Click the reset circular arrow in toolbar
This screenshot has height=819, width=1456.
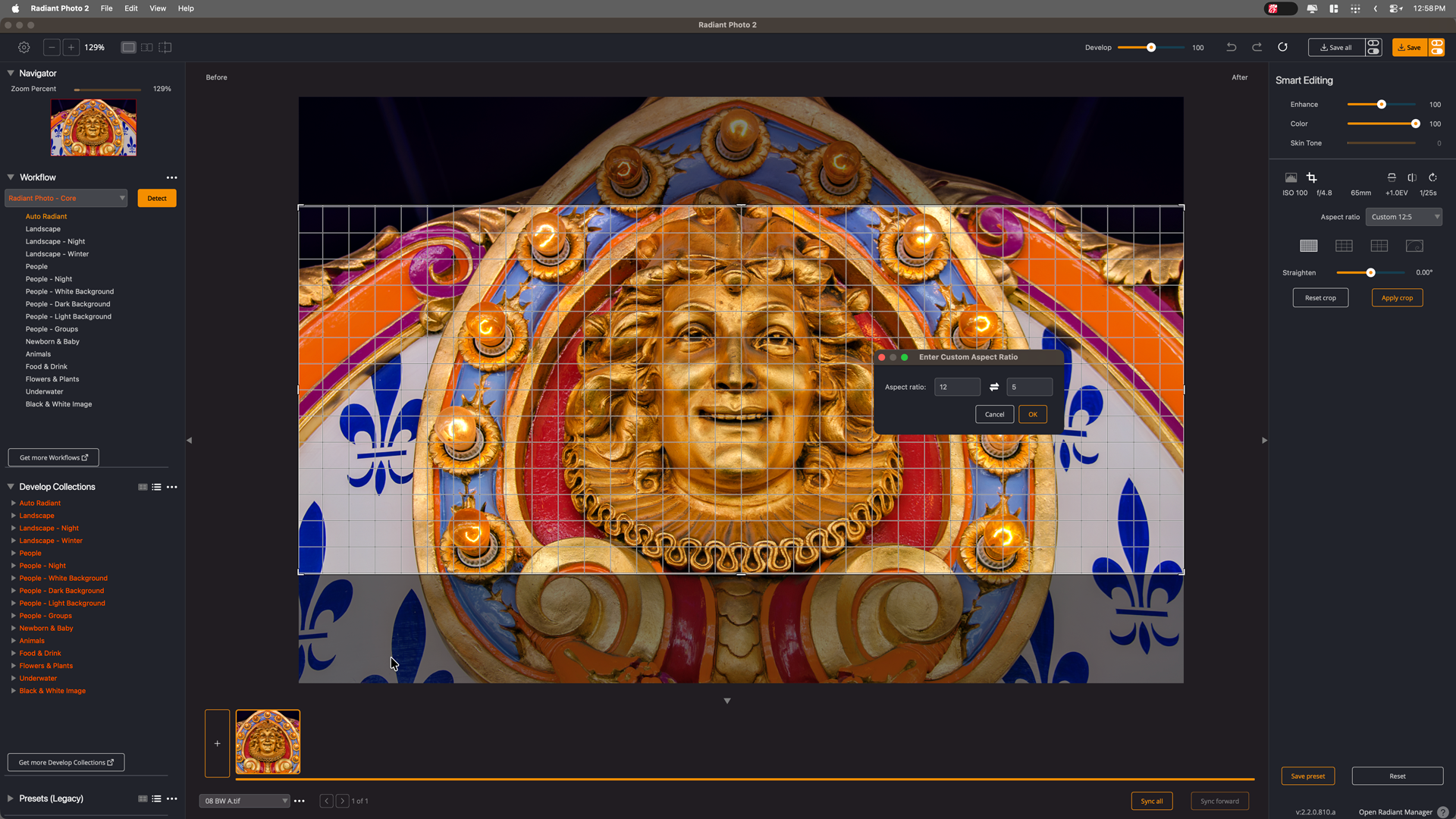pyautogui.click(x=1282, y=47)
